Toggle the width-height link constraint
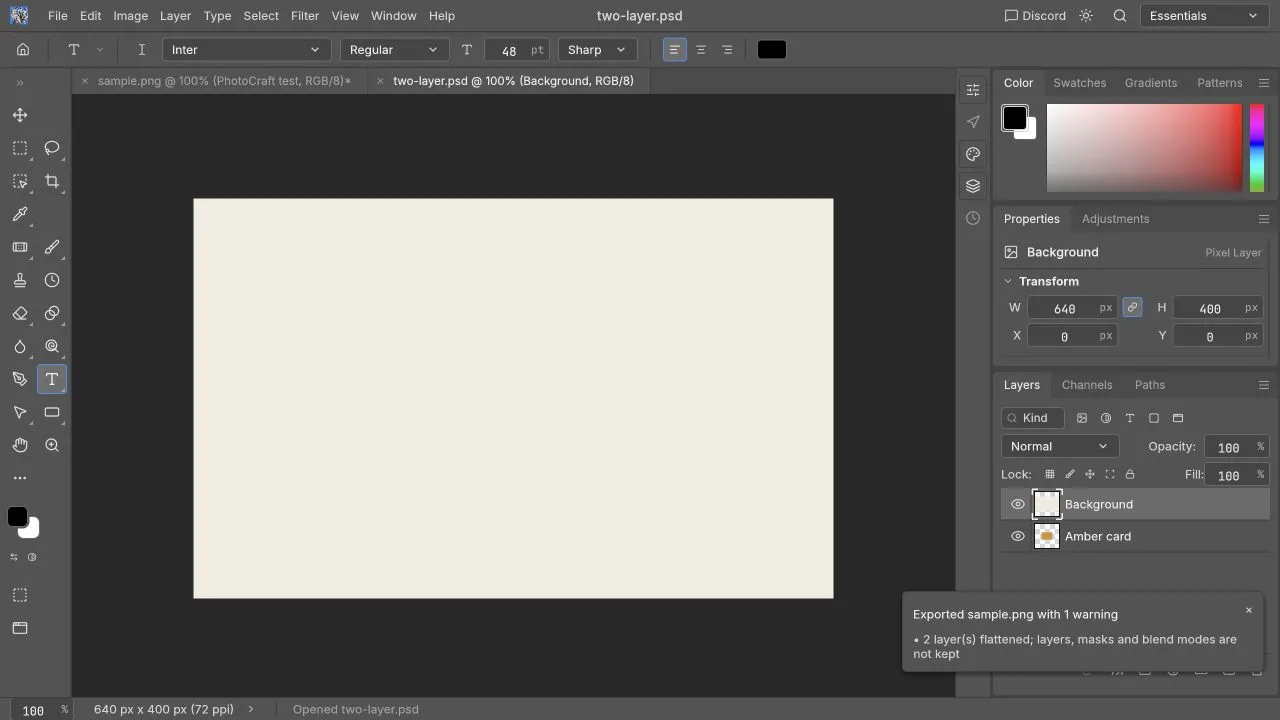The width and height of the screenshot is (1280, 720). point(1132,308)
